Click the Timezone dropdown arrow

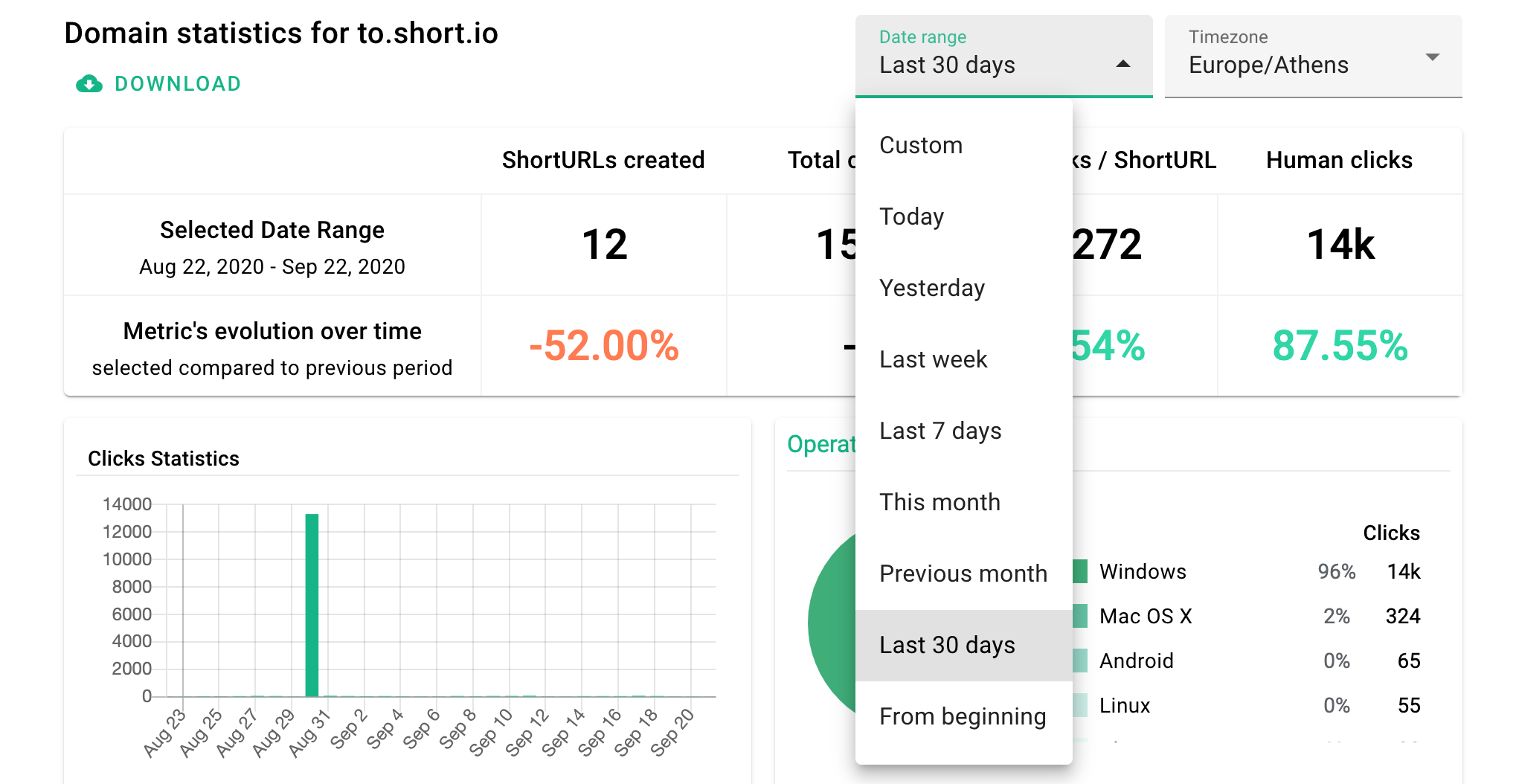pos(1432,57)
